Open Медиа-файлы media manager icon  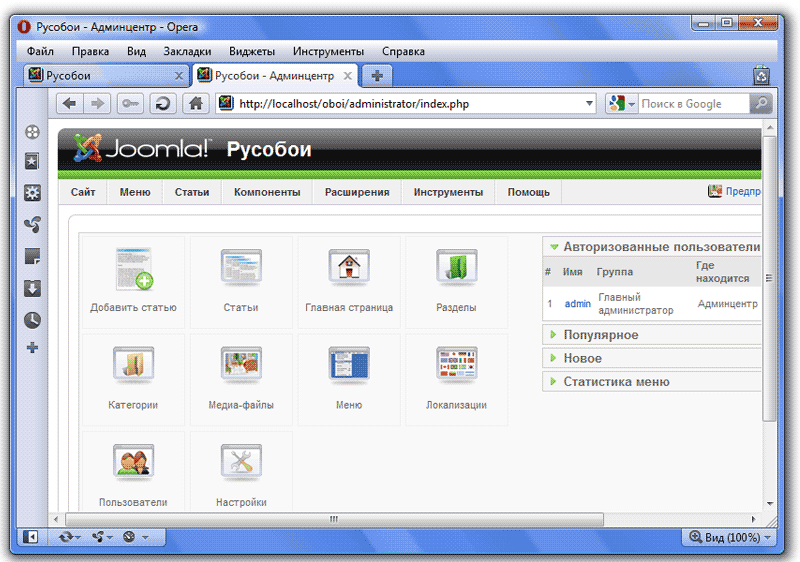click(241, 367)
